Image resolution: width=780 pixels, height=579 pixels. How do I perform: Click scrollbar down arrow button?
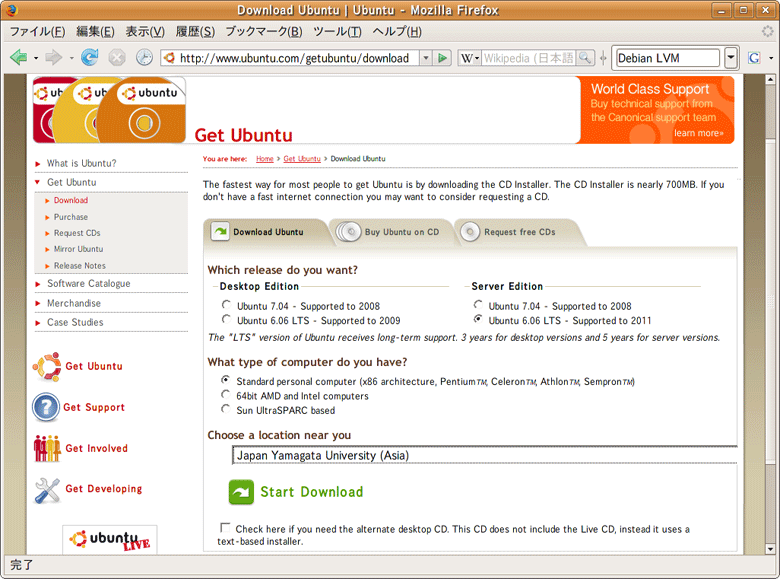tap(771, 549)
